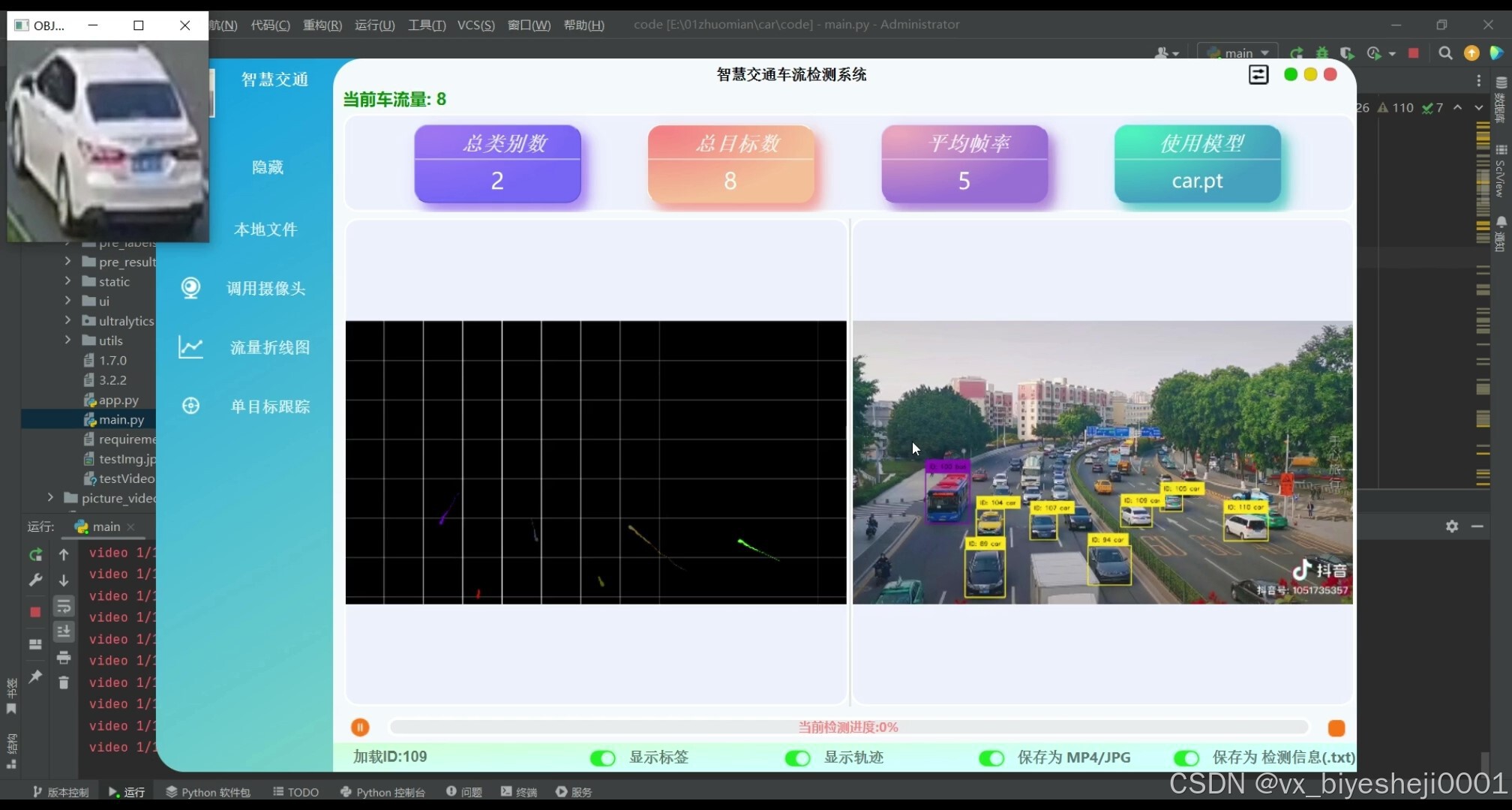
Task: Toggle the 显示轨迹 switch
Action: click(x=797, y=758)
